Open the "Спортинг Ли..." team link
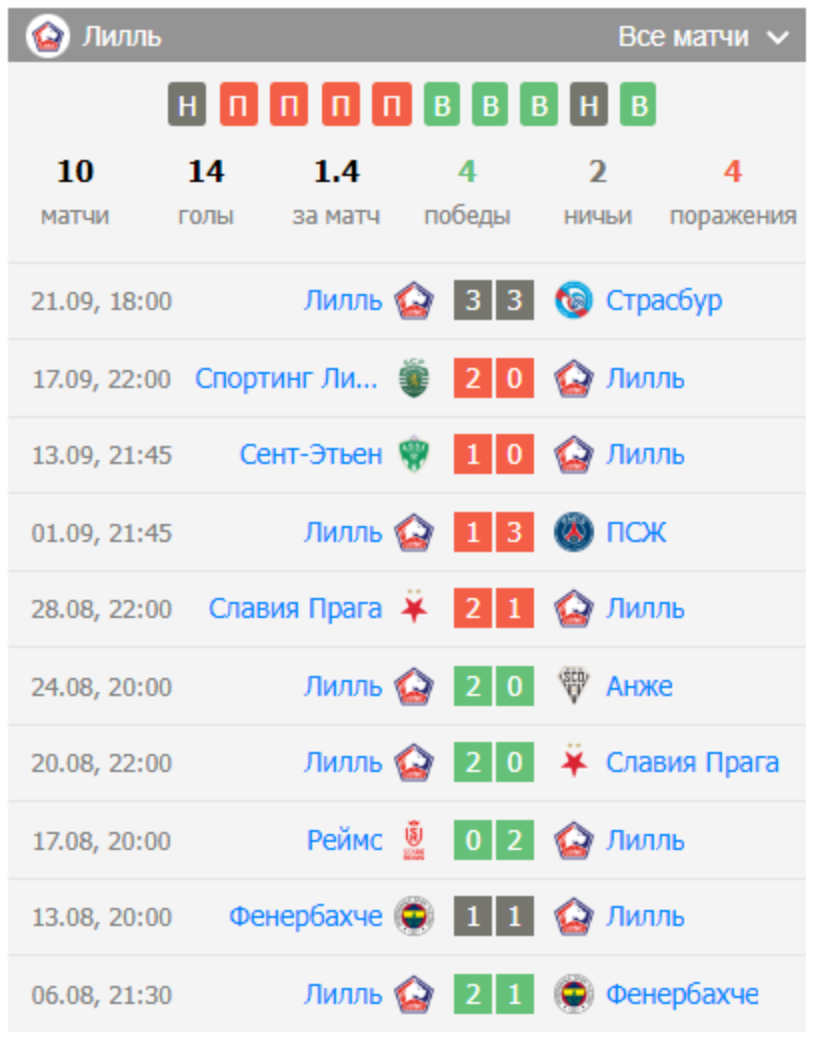Screen dimensions: 818x1042 point(287,379)
